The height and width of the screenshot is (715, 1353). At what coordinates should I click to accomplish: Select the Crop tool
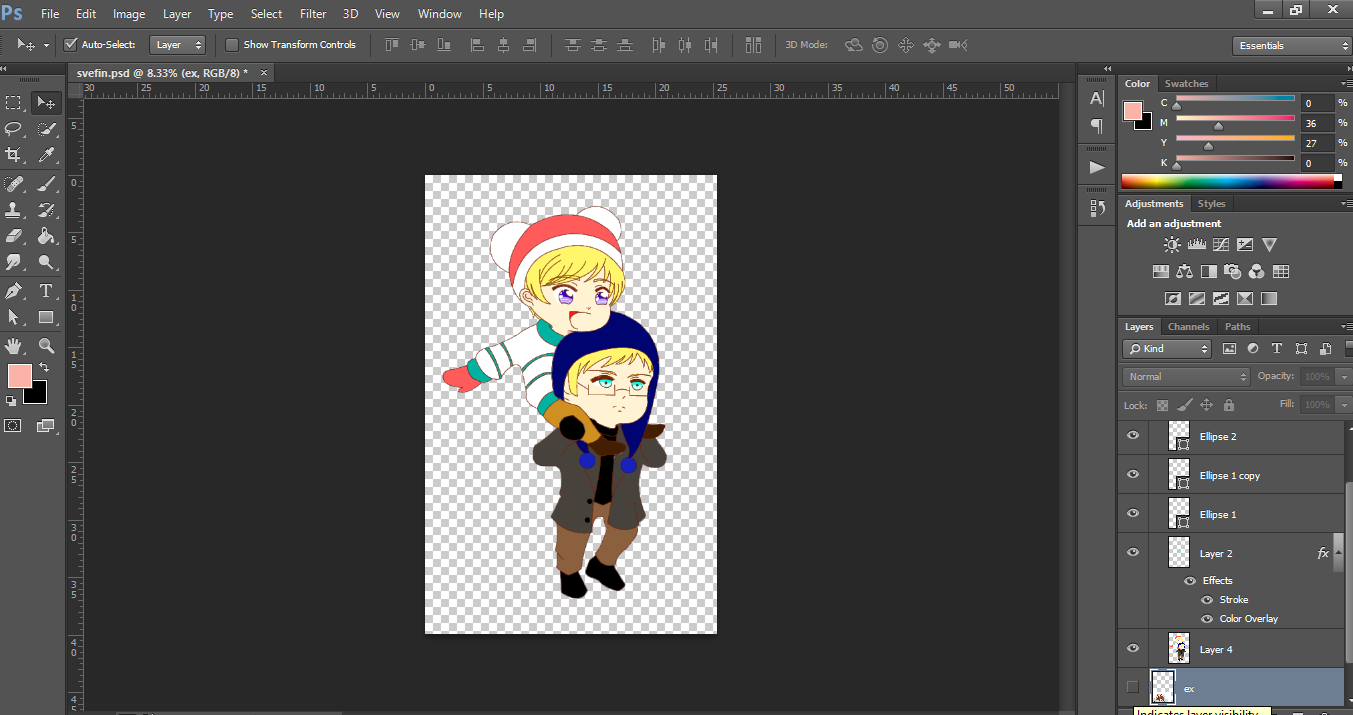tap(14, 155)
